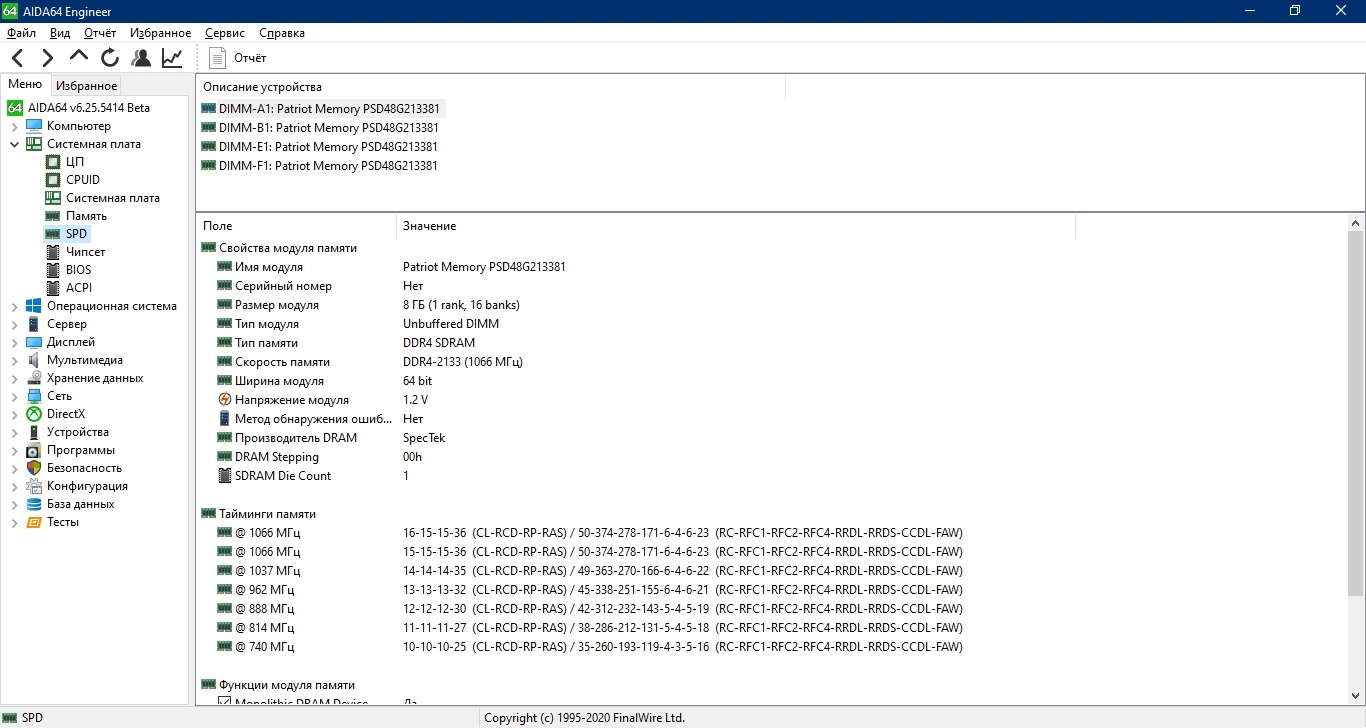This screenshot has width=1366, height=728.
Task: Click the Безопасность shield icon
Action: [34, 468]
